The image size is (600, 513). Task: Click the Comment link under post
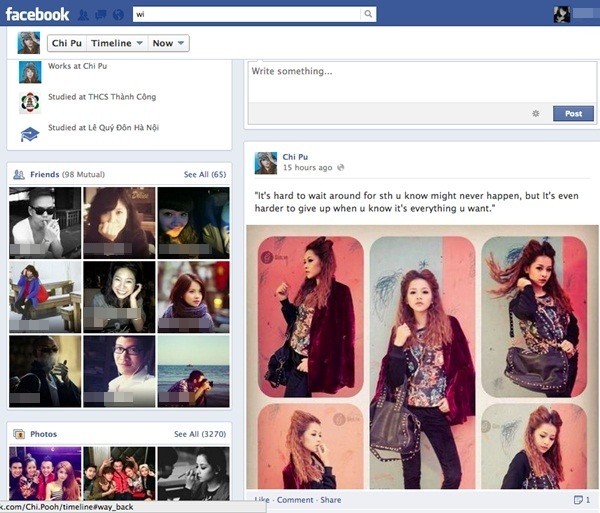295,500
